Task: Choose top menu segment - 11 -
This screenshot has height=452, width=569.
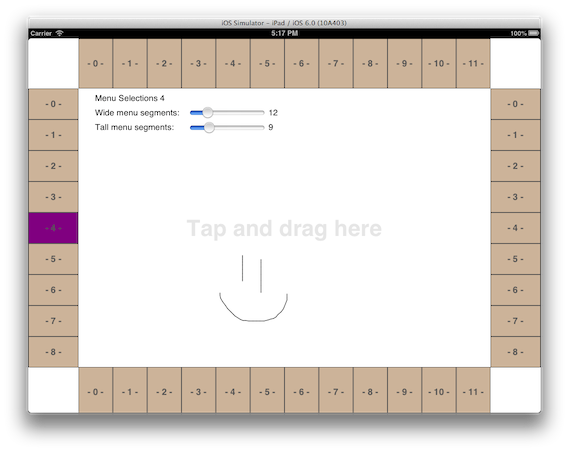Action: click(473, 63)
